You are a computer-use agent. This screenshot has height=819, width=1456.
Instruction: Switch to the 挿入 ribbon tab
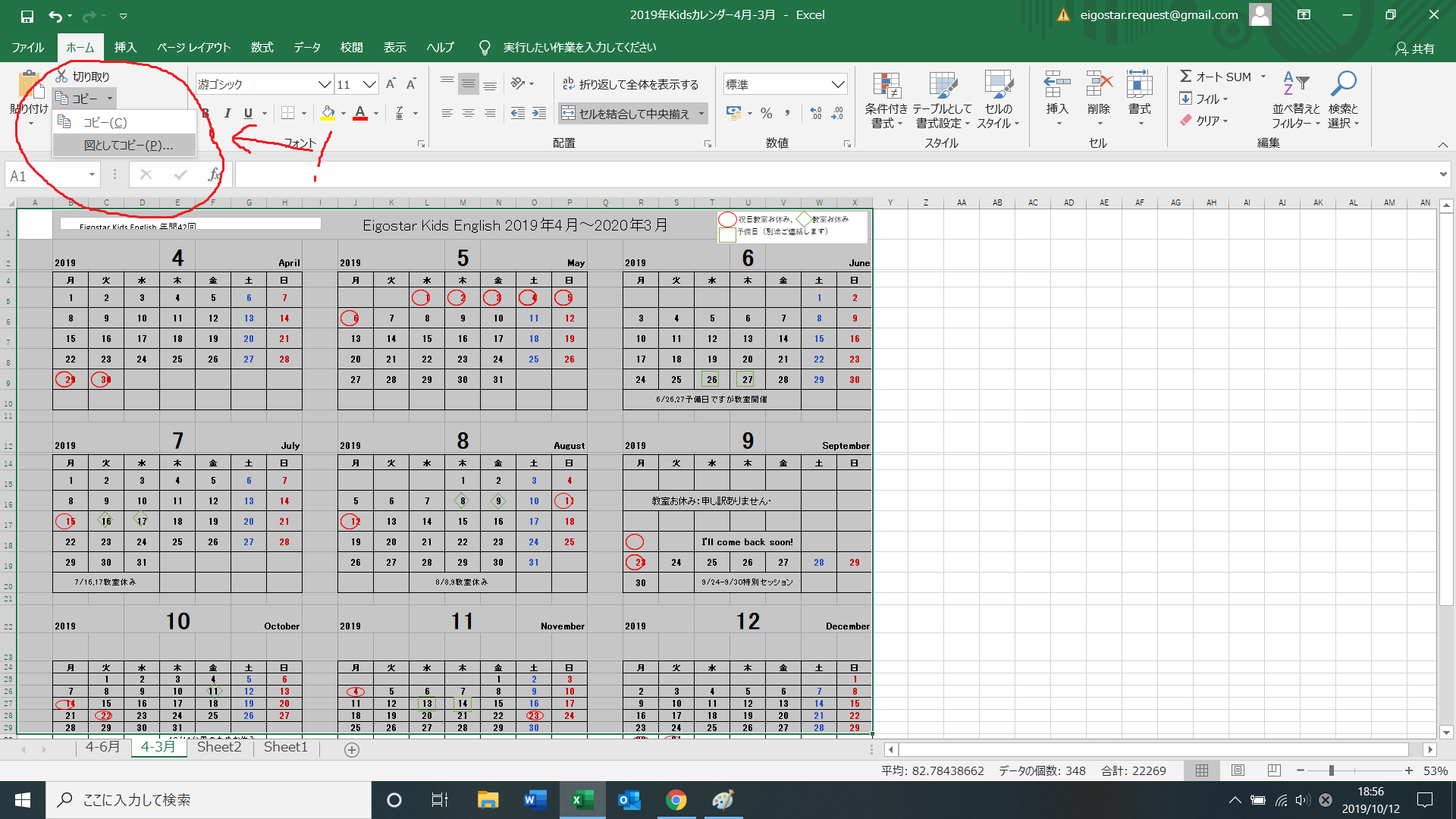point(125,47)
